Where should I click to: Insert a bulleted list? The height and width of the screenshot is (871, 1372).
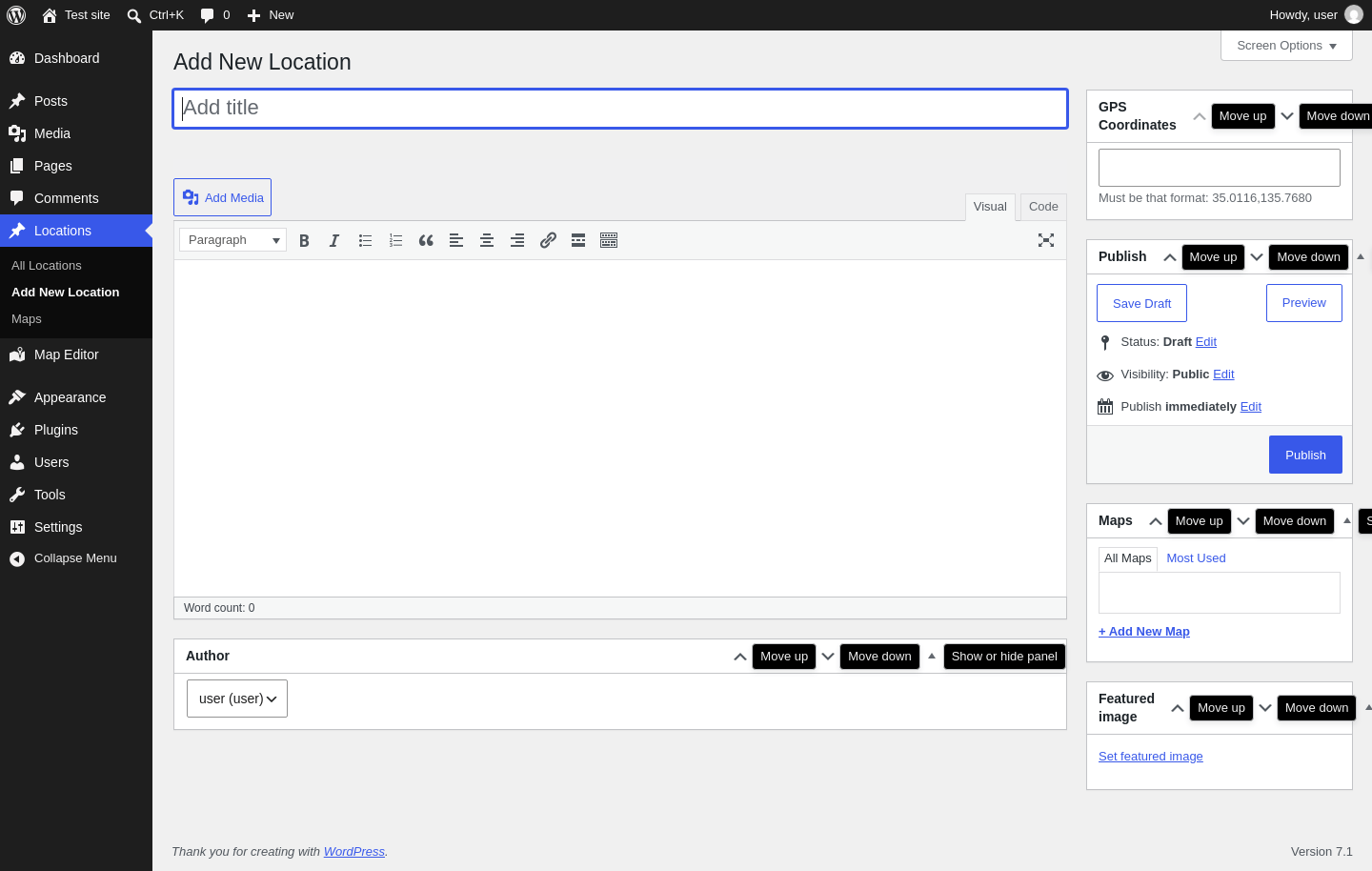(x=365, y=240)
